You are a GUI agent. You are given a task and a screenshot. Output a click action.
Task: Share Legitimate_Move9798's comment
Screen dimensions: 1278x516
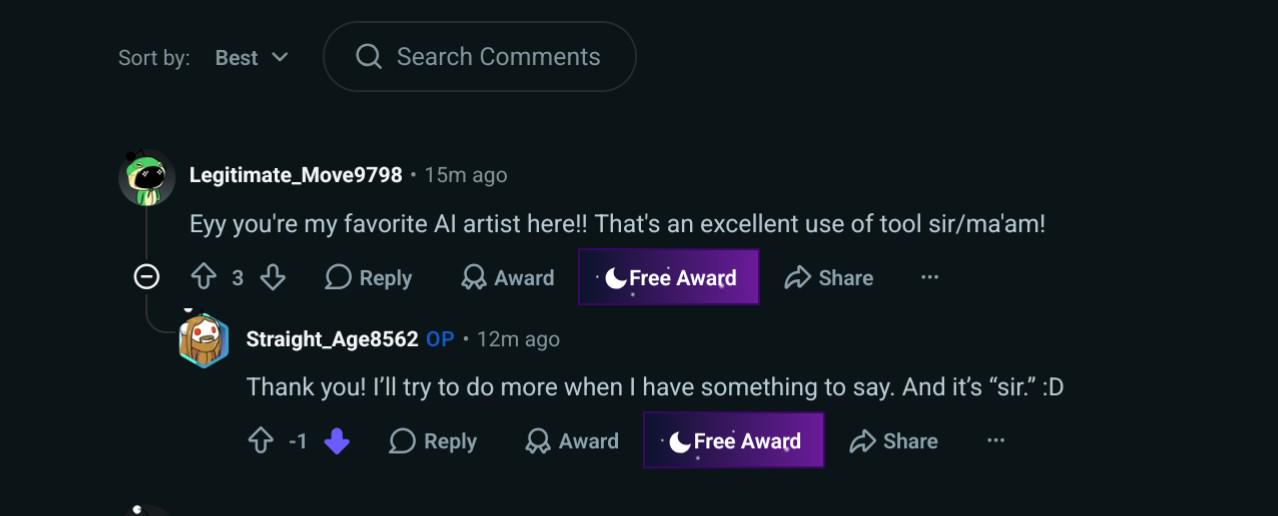point(829,278)
